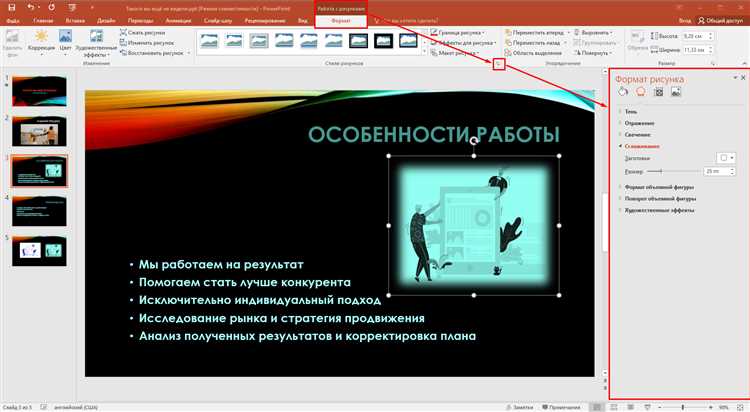Click the Удалить фон icon
This screenshot has width=750, height=412.
tap(13, 40)
